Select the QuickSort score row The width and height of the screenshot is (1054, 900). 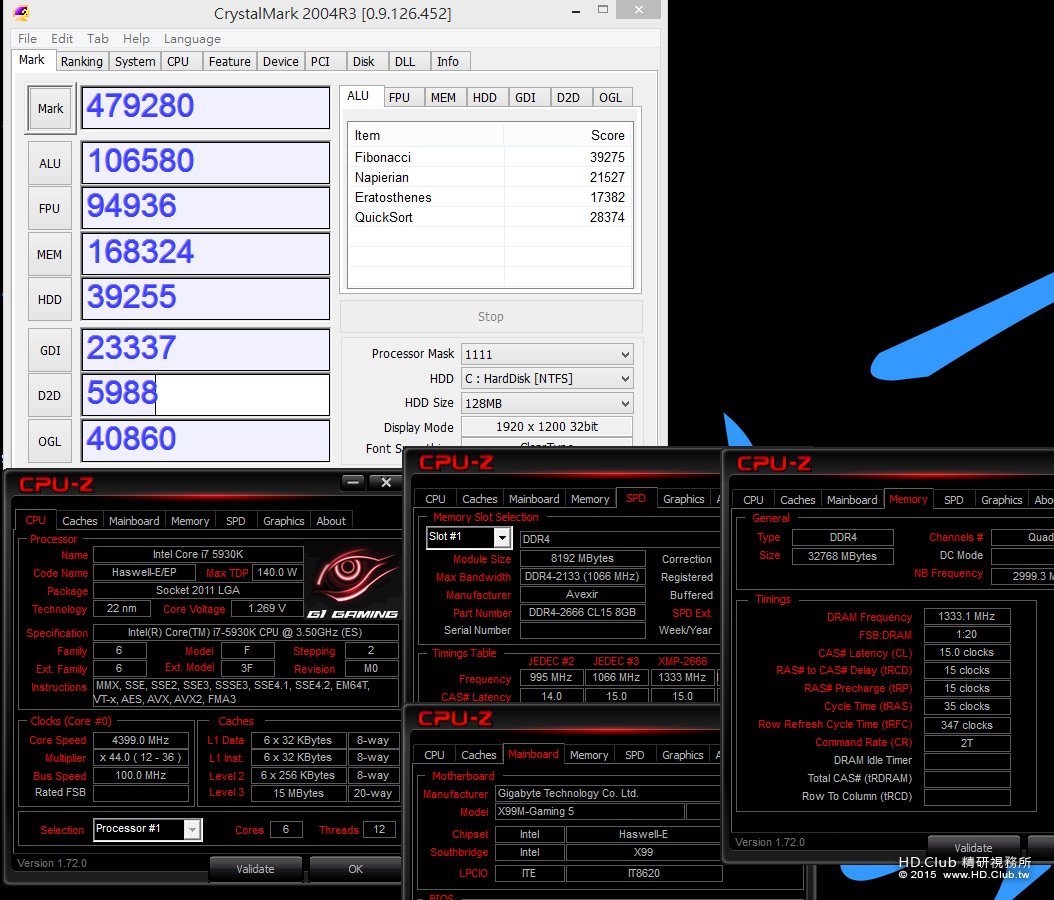(490, 217)
